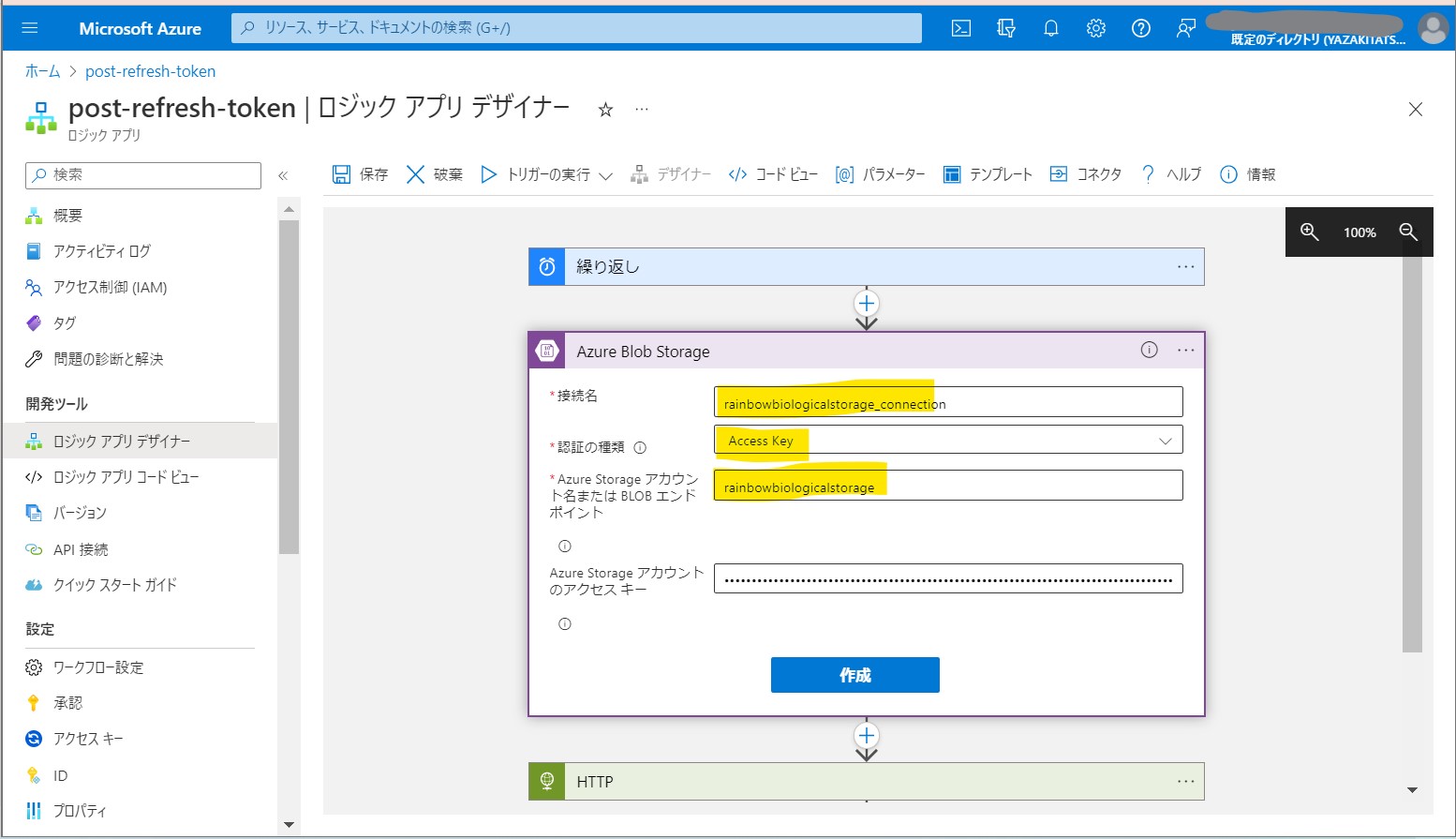The width and height of the screenshot is (1456, 839).
Task: Click the global resource search bar
Action: click(x=576, y=28)
